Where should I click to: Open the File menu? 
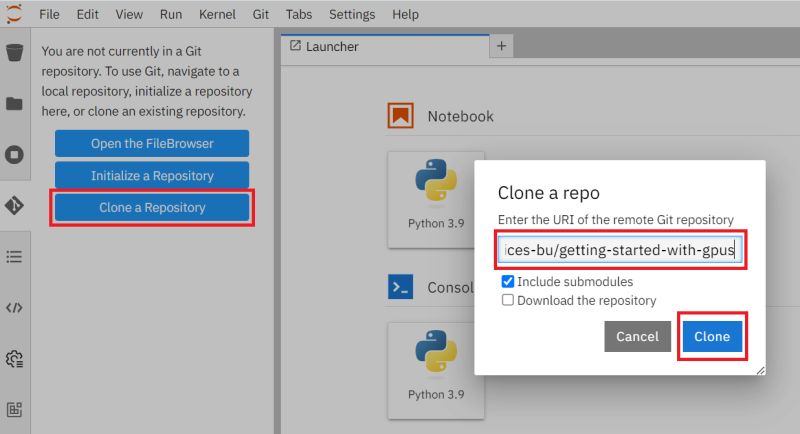(x=49, y=14)
